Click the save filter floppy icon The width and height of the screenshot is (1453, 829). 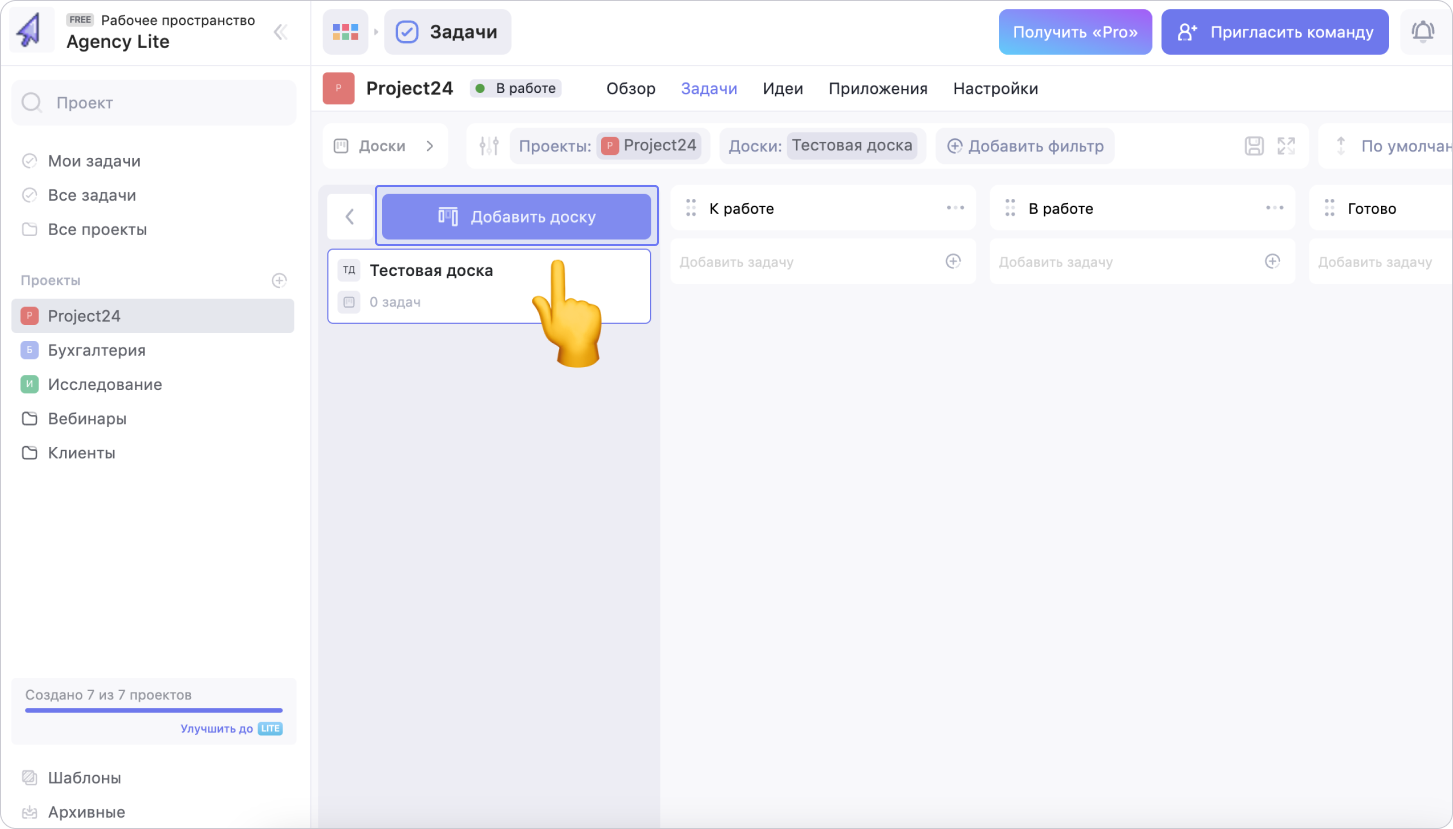(x=1254, y=146)
